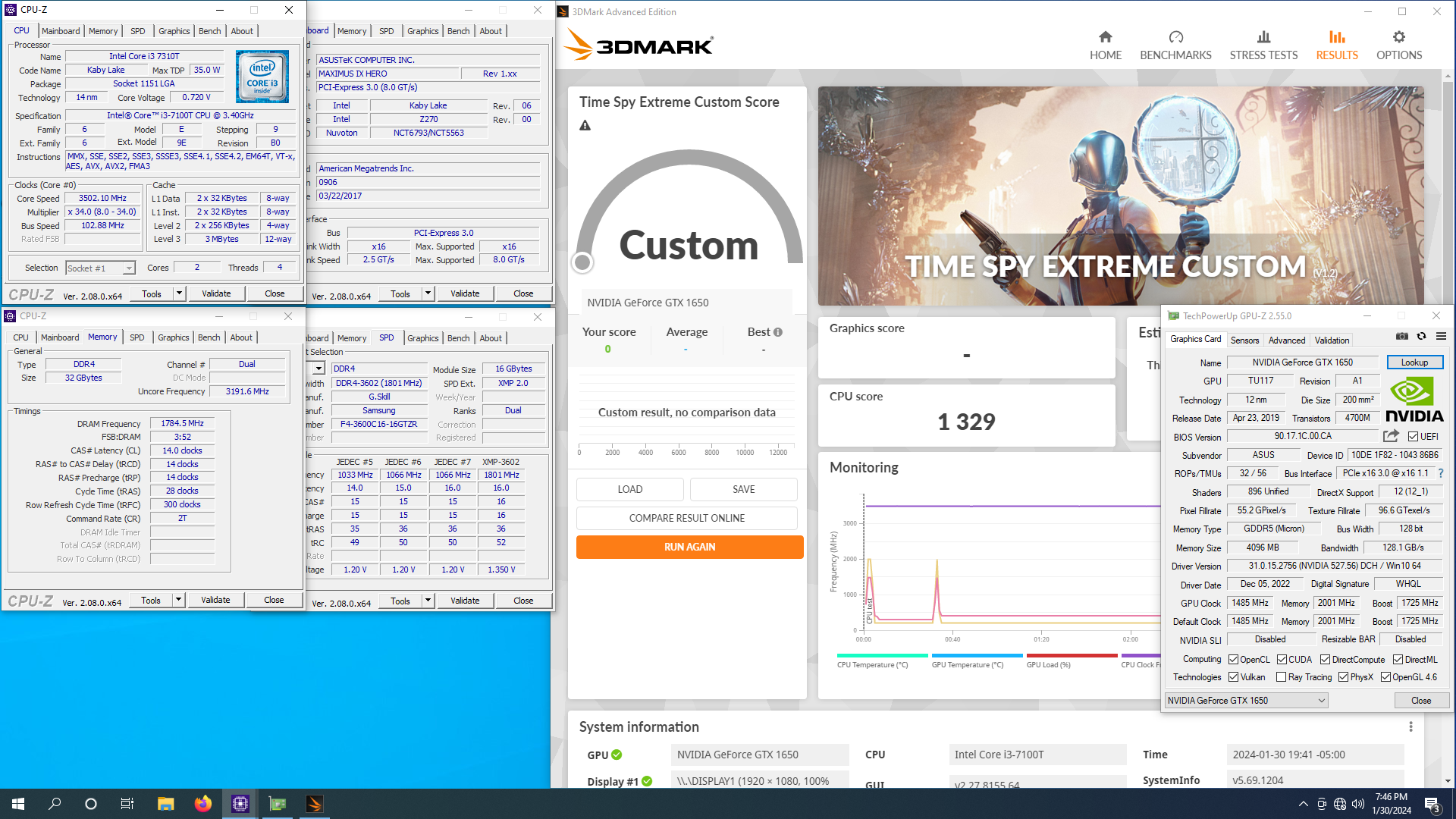Image resolution: width=1456 pixels, height=819 pixels.
Task: Open Advanced tab in GPU-Z
Action: point(1287,340)
